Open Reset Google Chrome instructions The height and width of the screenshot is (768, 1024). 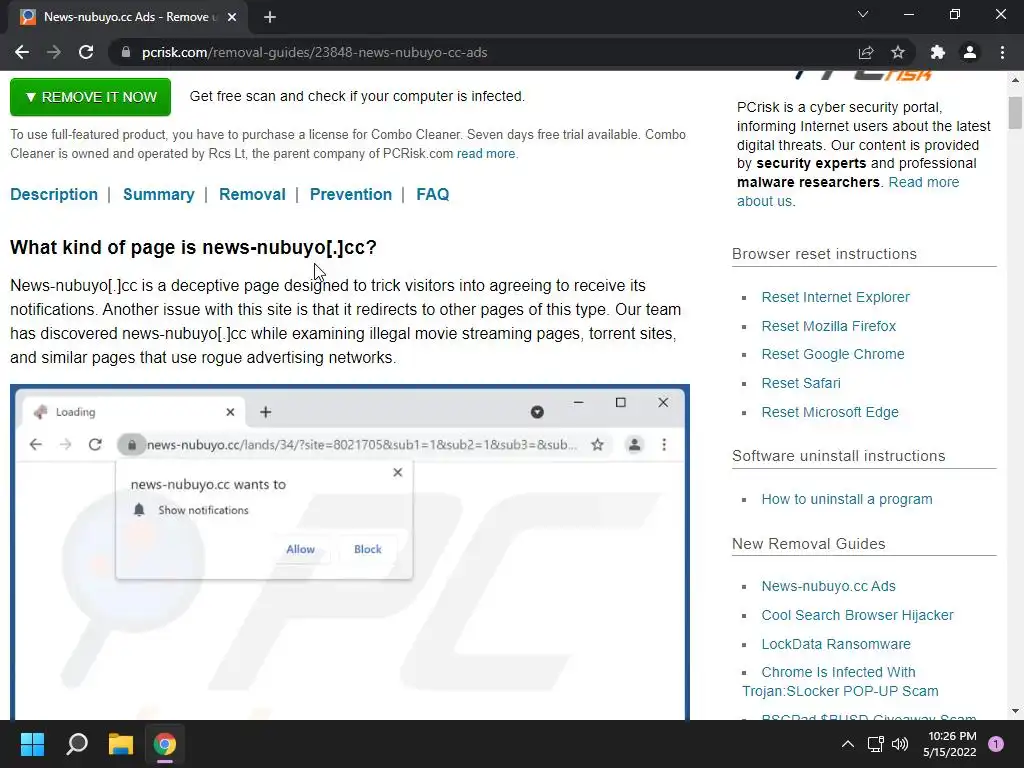(833, 354)
